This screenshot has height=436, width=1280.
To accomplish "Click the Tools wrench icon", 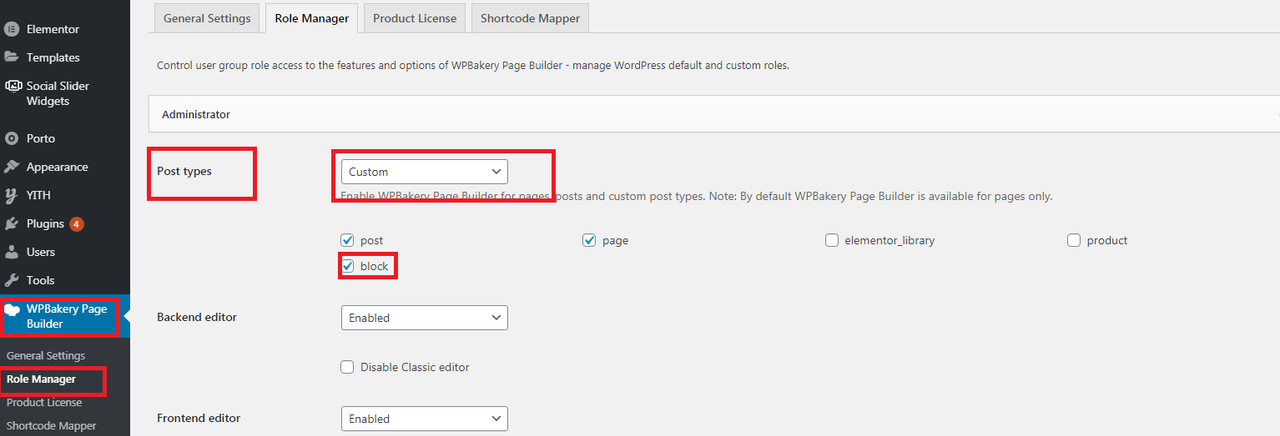I will pos(11,280).
